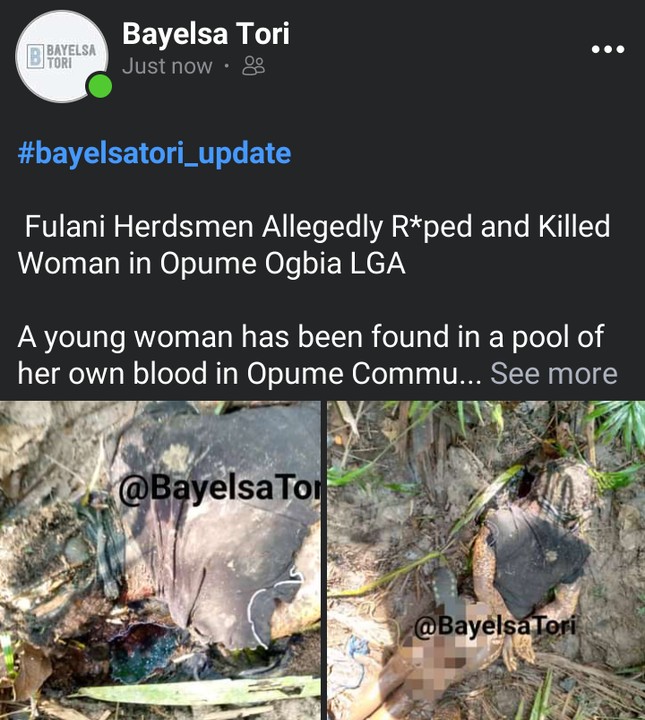The width and height of the screenshot is (645, 720).
Task: Expand the post with See more
Action: [553, 374]
